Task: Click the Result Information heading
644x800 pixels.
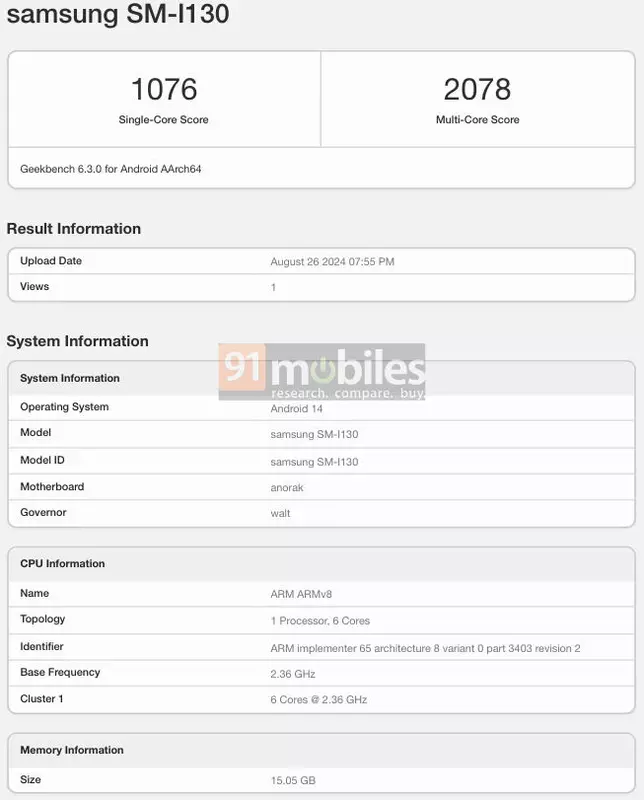Action: [x=74, y=229]
